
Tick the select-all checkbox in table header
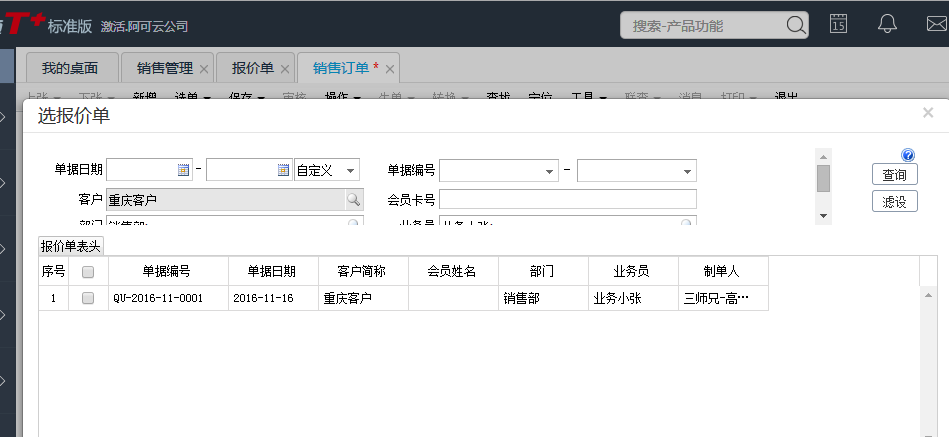(x=88, y=272)
